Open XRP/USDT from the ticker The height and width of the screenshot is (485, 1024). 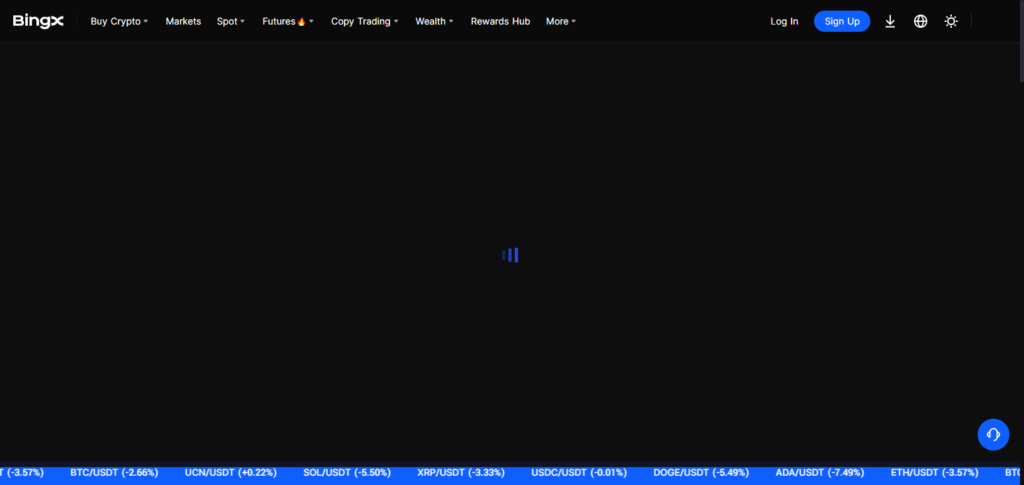coord(460,472)
